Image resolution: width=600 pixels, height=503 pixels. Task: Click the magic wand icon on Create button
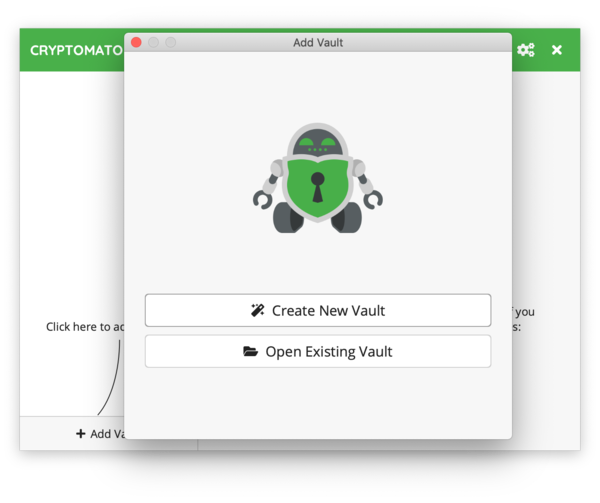coord(258,310)
